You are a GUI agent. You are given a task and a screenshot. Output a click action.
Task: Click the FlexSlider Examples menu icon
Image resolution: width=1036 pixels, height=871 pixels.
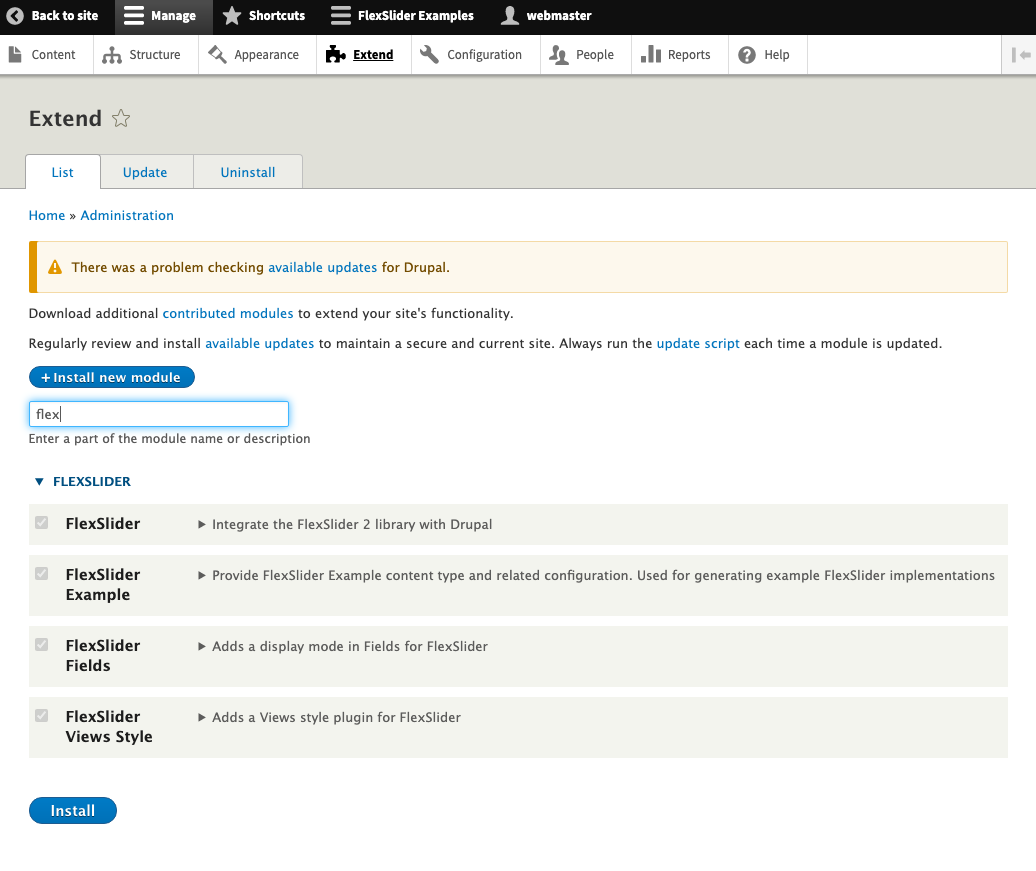(341, 16)
